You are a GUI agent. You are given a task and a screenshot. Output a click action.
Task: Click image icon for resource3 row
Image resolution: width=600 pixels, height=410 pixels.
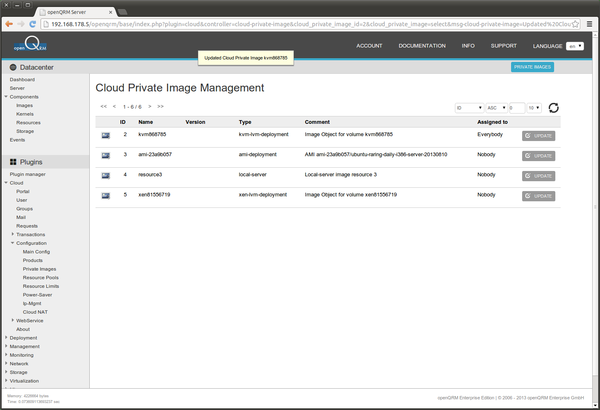106,176
